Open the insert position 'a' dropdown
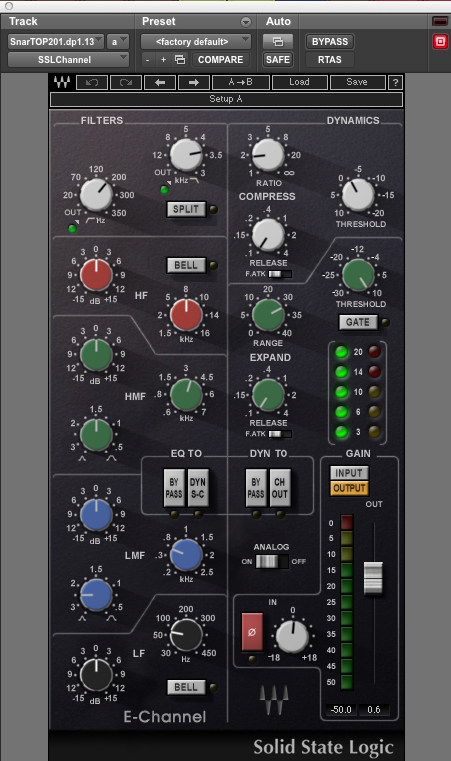451x761 pixels. tap(119, 42)
